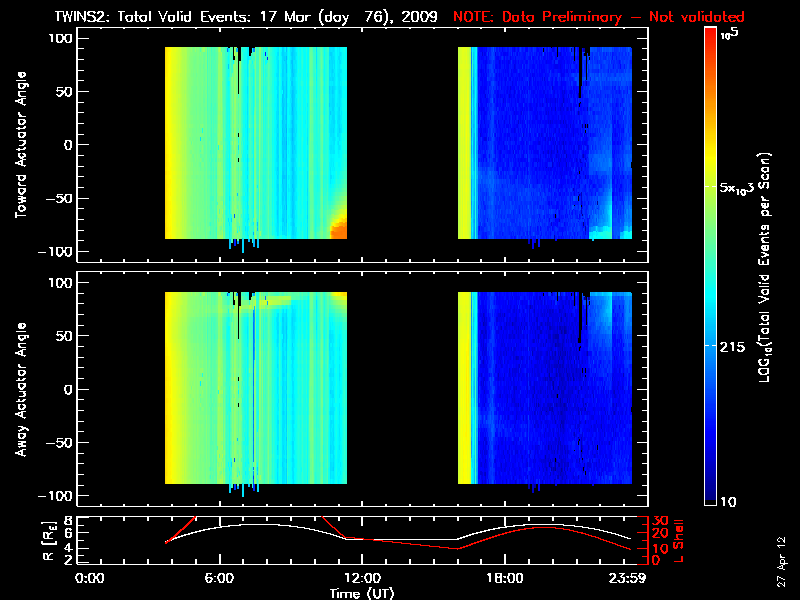The height and width of the screenshot is (600, 800).
Task: Click the 0:00 time tick label
Action: tap(90, 578)
